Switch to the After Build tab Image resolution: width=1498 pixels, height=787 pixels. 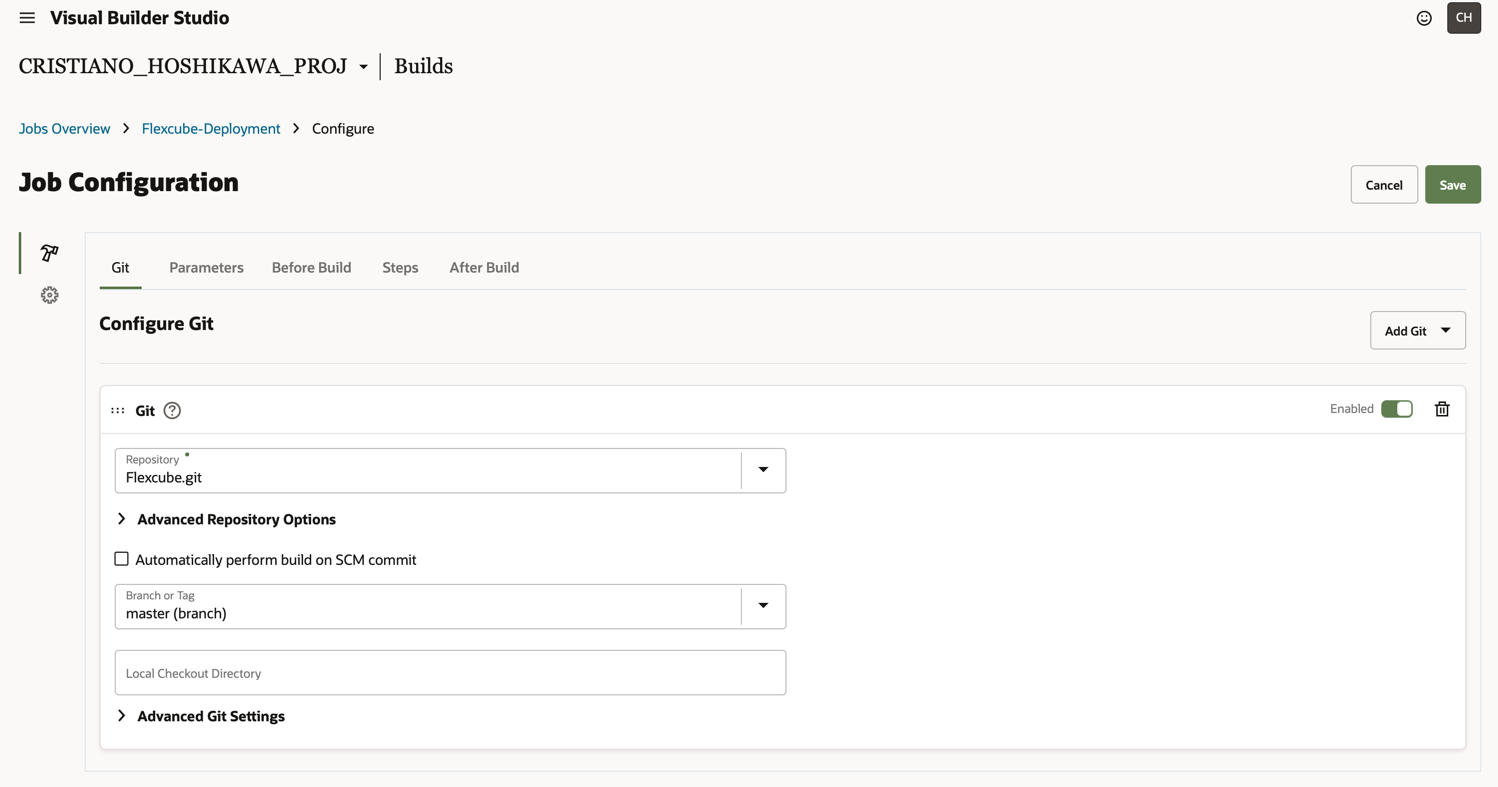pyautogui.click(x=484, y=267)
